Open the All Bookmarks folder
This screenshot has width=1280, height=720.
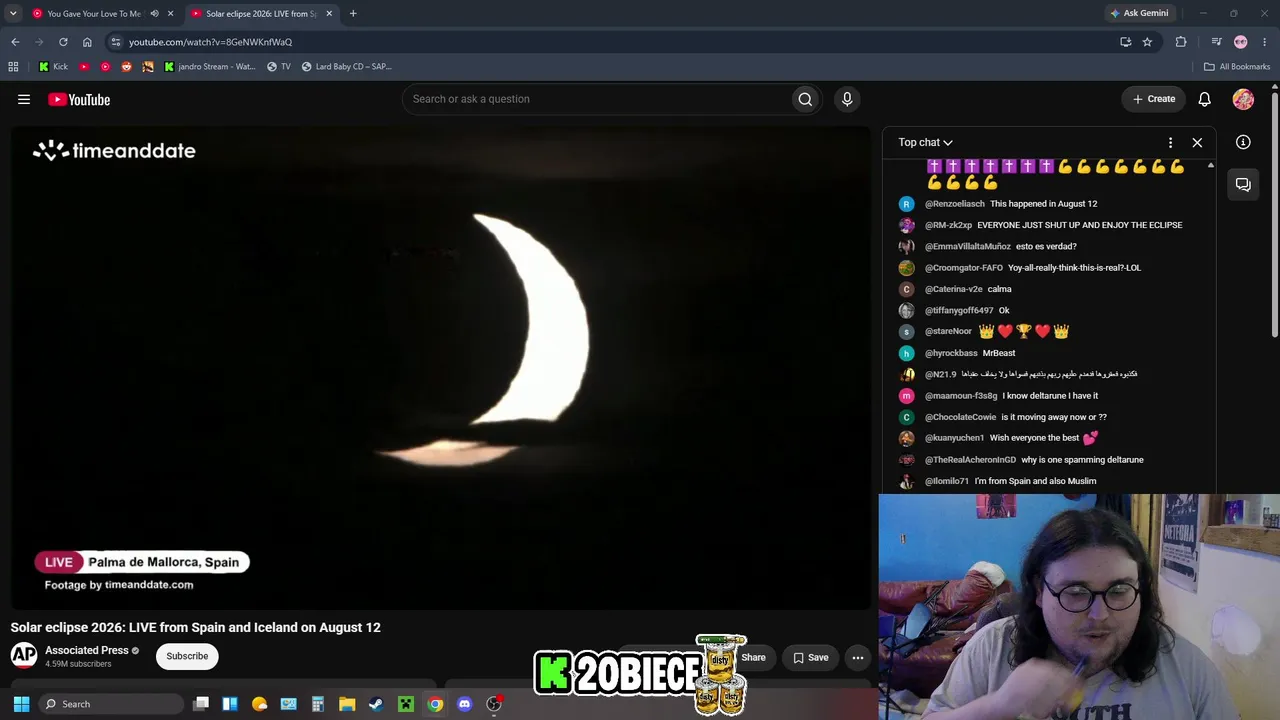1237,67
